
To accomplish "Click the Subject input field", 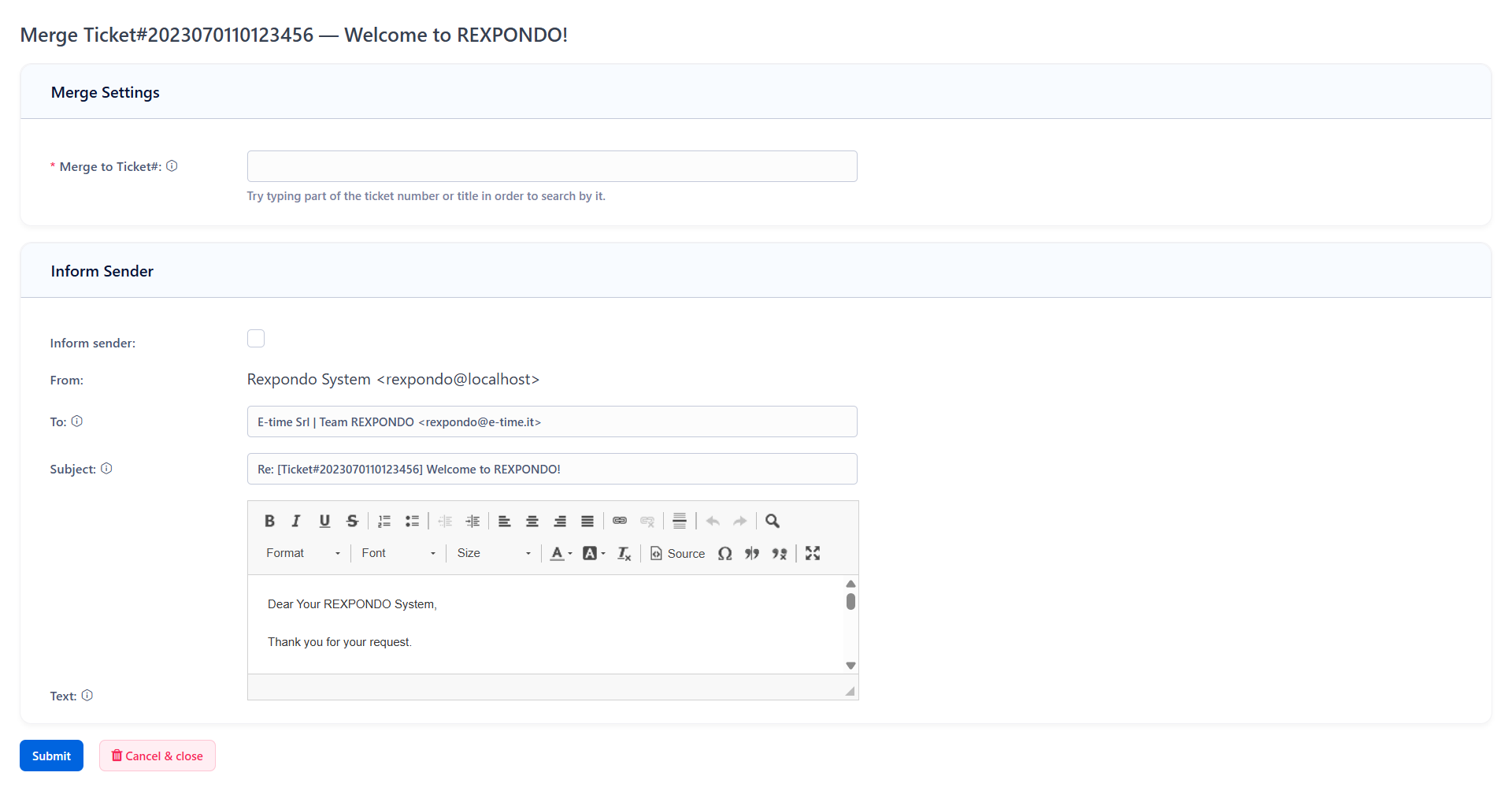I will (x=552, y=469).
